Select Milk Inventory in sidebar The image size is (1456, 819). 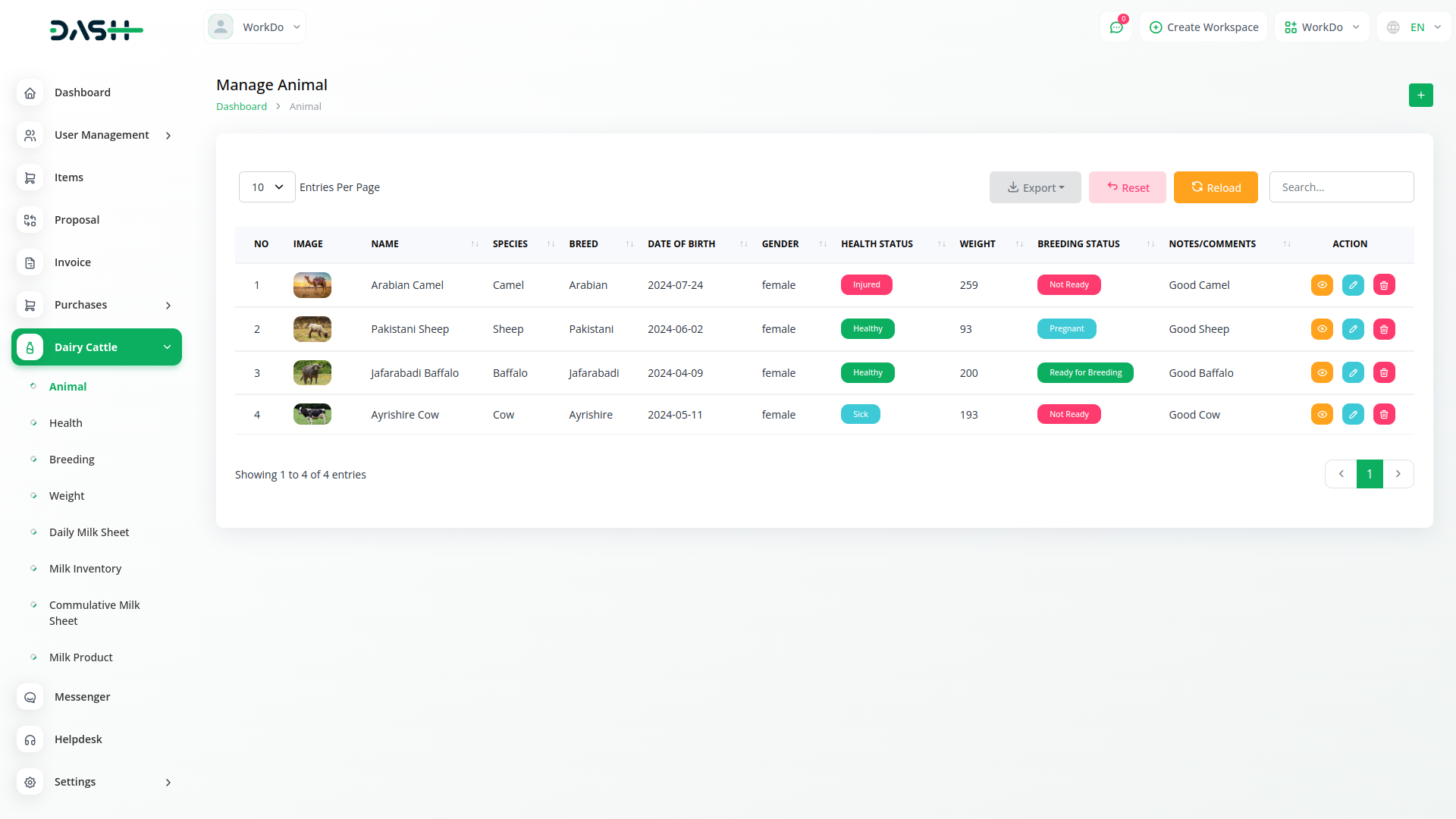point(85,569)
